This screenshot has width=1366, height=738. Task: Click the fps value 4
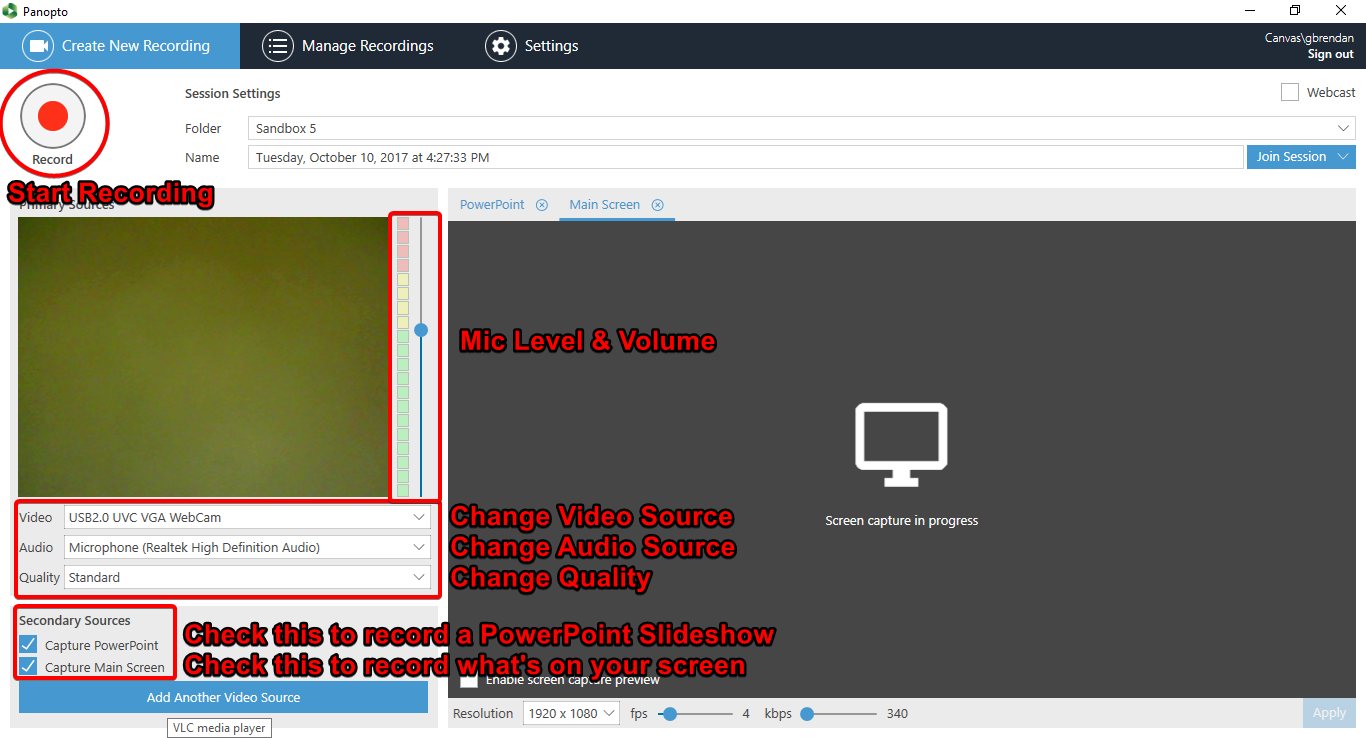tap(746, 714)
